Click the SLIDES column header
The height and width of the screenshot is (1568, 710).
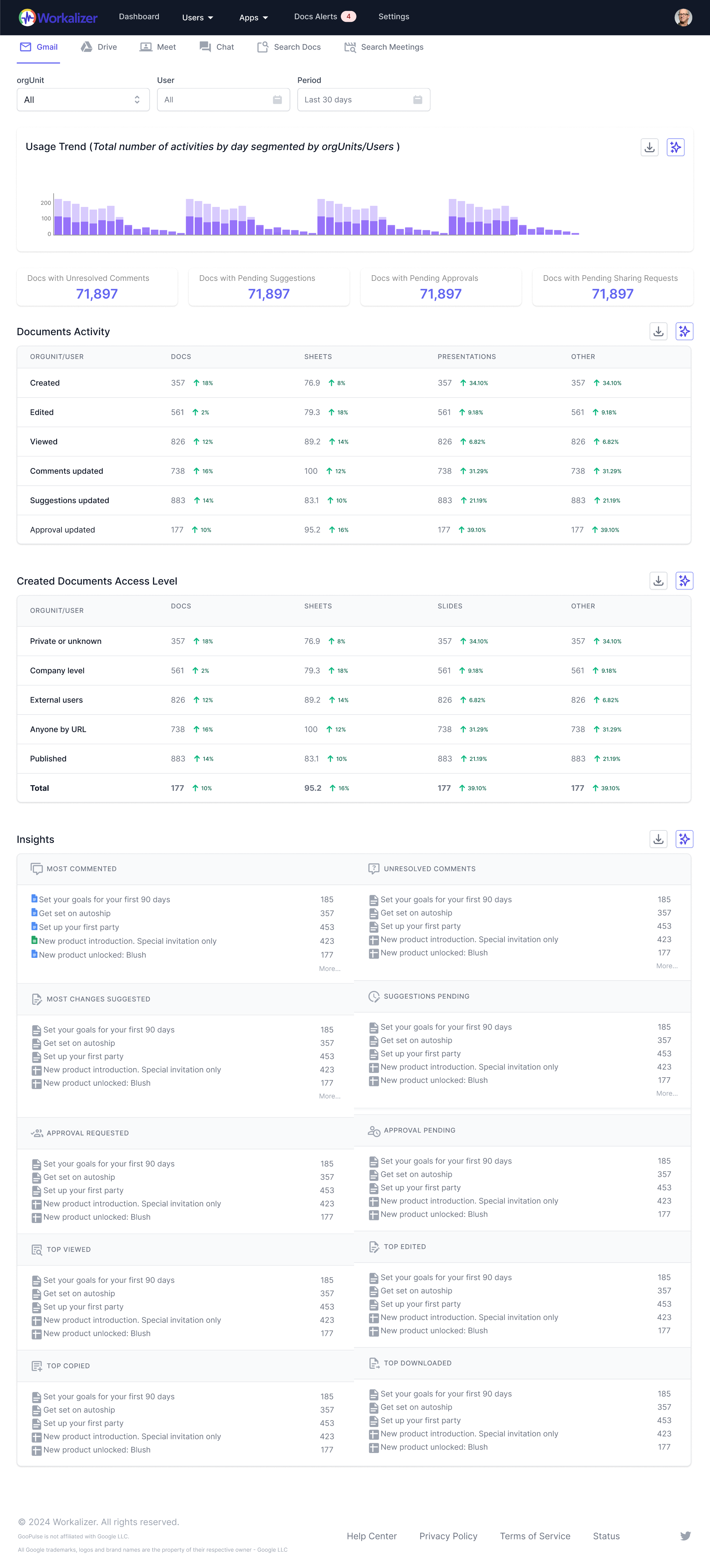449,606
